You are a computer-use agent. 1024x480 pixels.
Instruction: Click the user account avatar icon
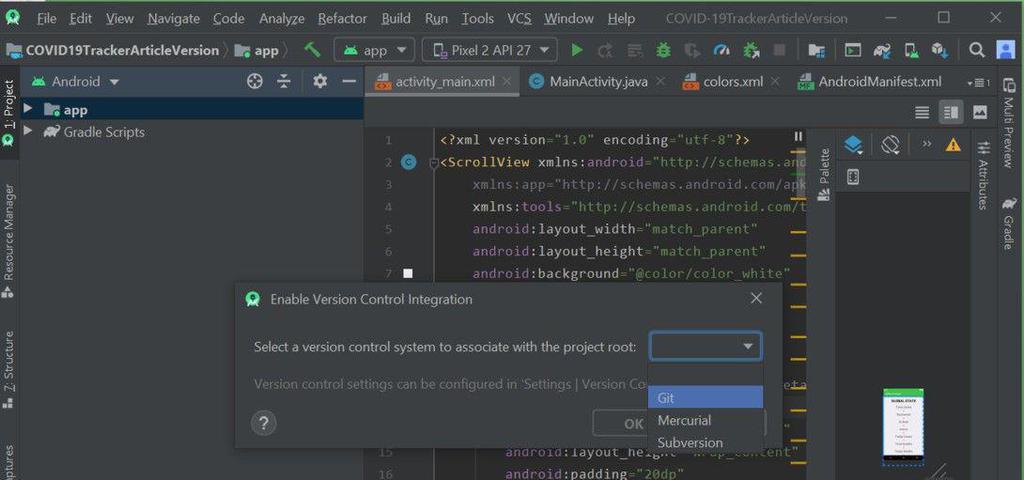pyautogui.click(x=1006, y=50)
